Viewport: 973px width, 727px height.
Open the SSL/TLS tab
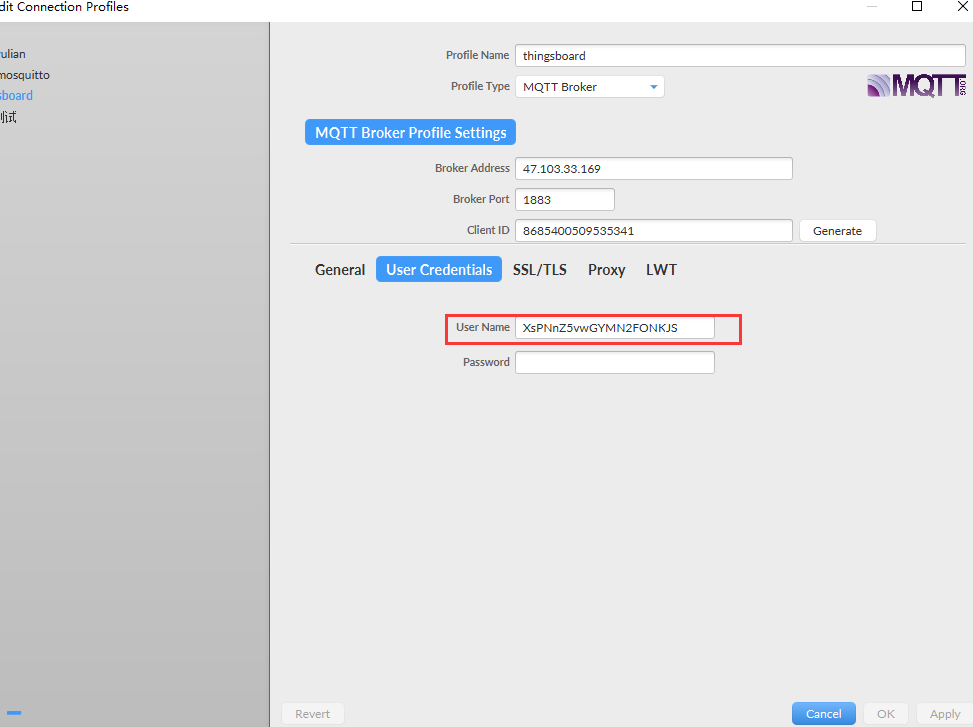pos(539,270)
